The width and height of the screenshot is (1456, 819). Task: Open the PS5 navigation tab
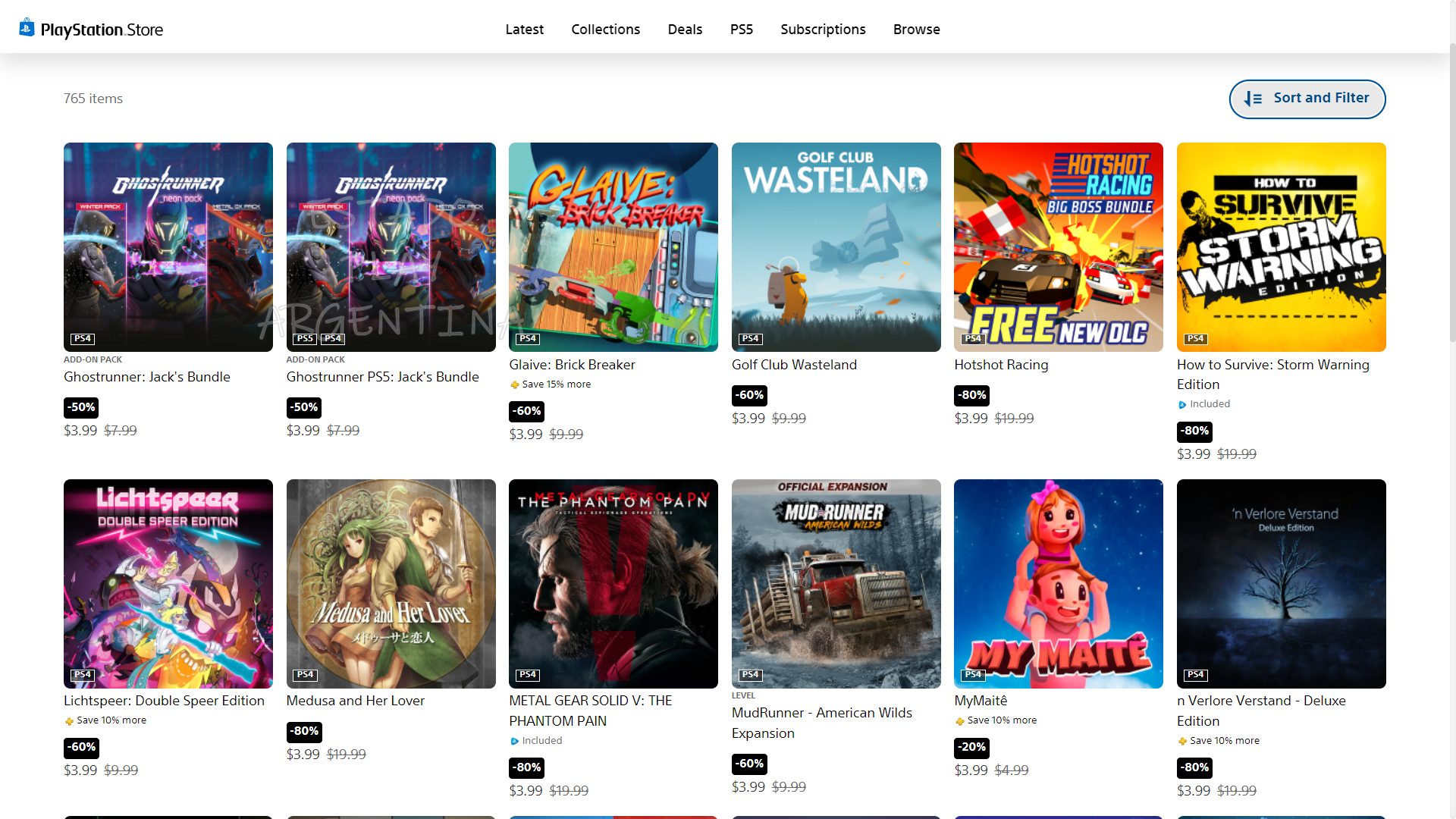tap(741, 29)
